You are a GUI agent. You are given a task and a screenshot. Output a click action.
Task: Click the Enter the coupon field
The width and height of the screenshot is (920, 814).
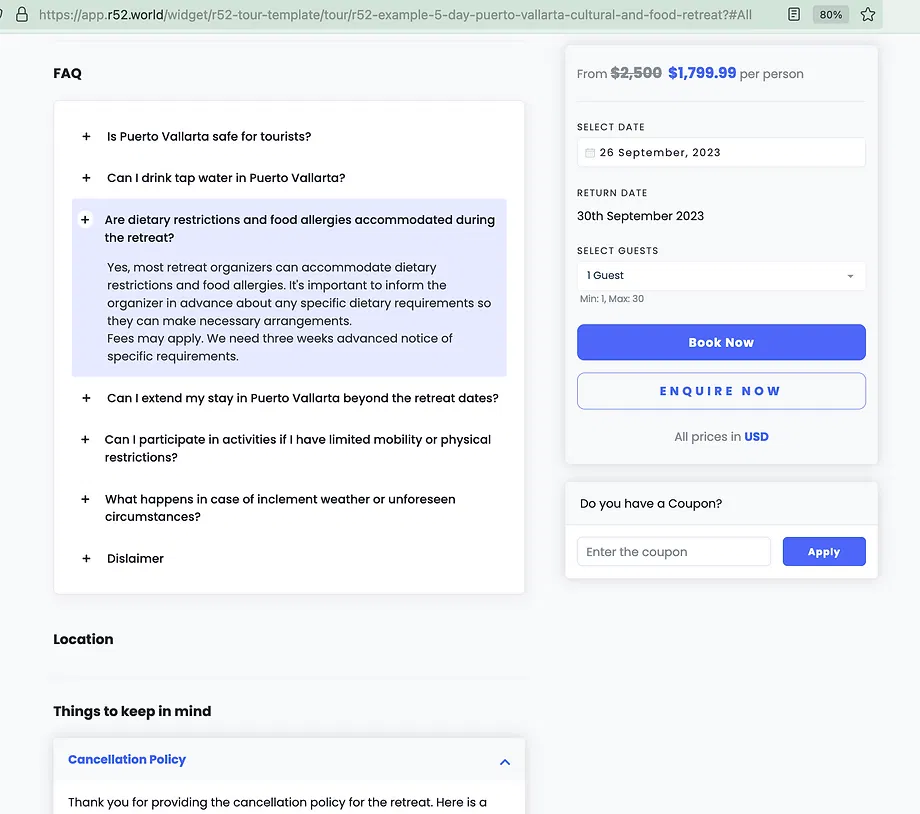click(x=673, y=552)
